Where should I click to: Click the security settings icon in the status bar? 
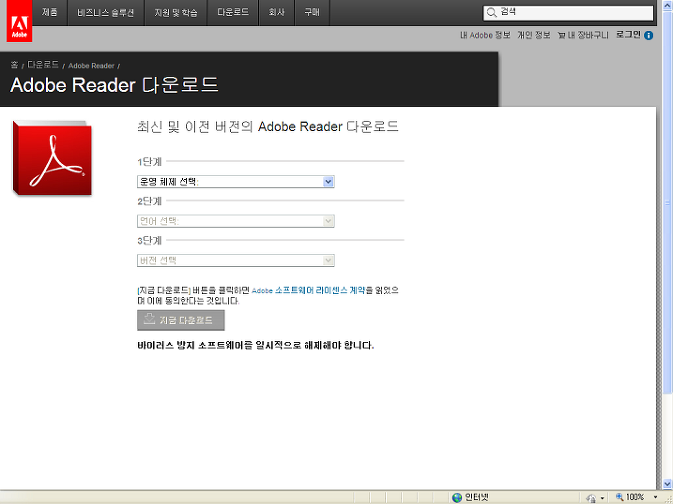[x=591, y=498]
